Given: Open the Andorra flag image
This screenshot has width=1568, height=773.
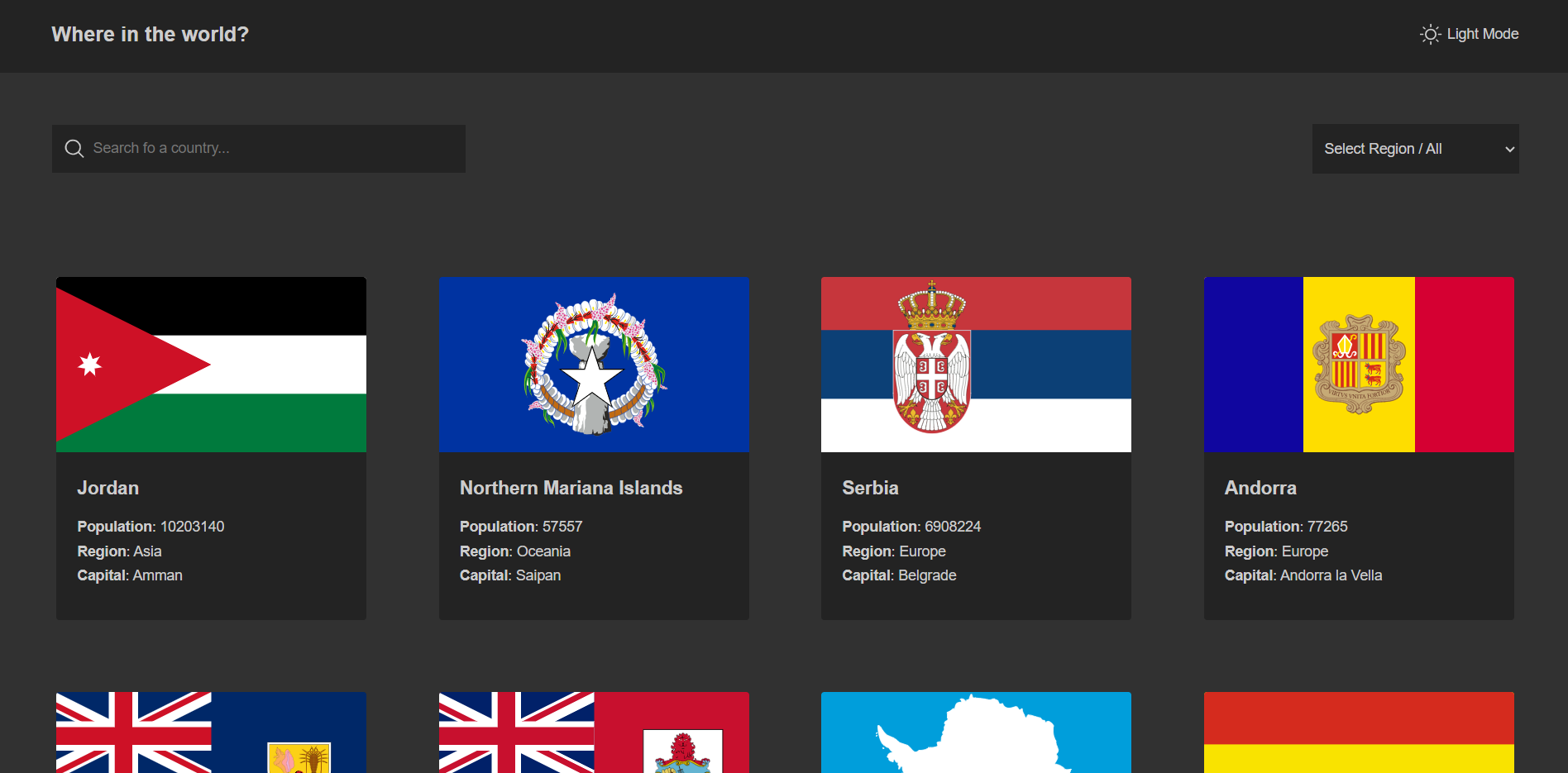Looking at the screenshot, I should coord(1359,365).
